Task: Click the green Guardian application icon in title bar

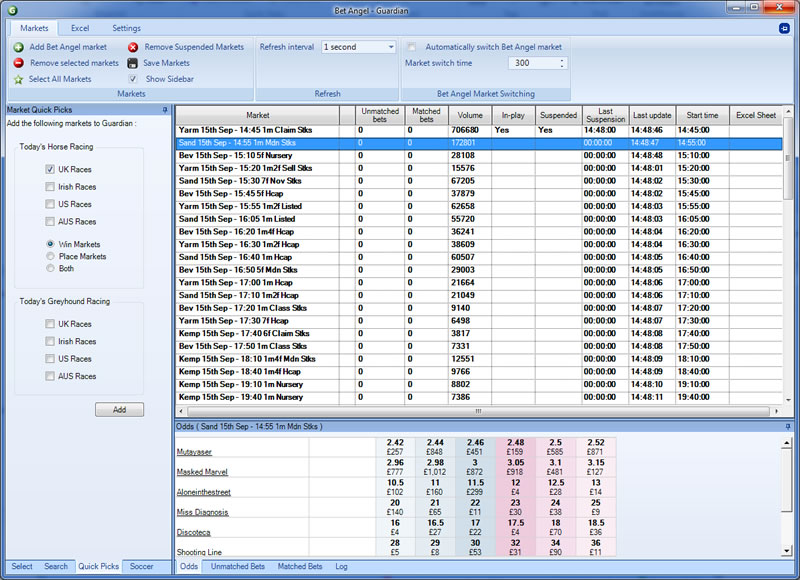Action: tap(12, 10)
